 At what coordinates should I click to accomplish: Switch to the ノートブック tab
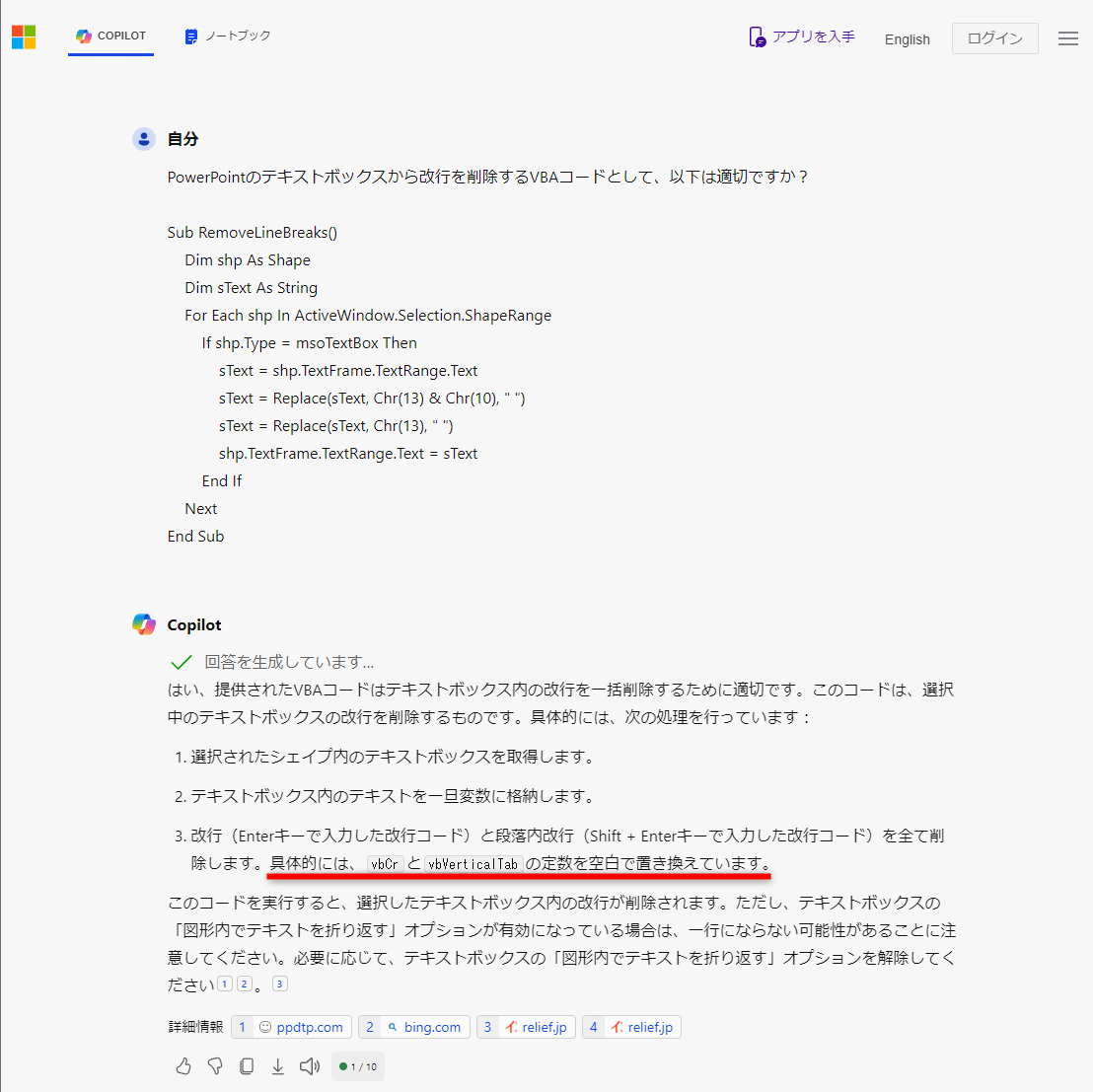pos(227,36)
